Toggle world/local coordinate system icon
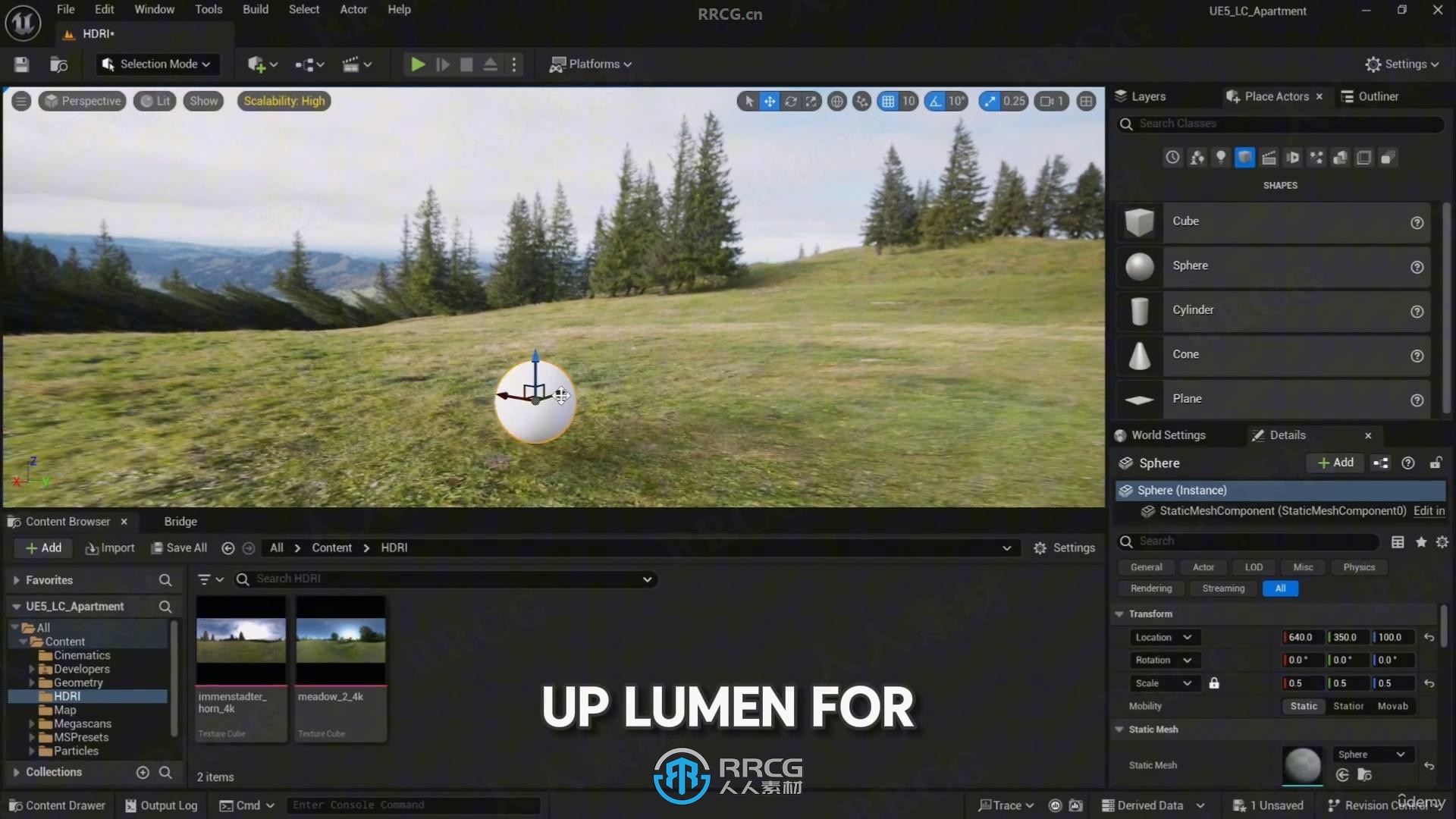This screenshot has height=819, width=1456. coord(837,101)
